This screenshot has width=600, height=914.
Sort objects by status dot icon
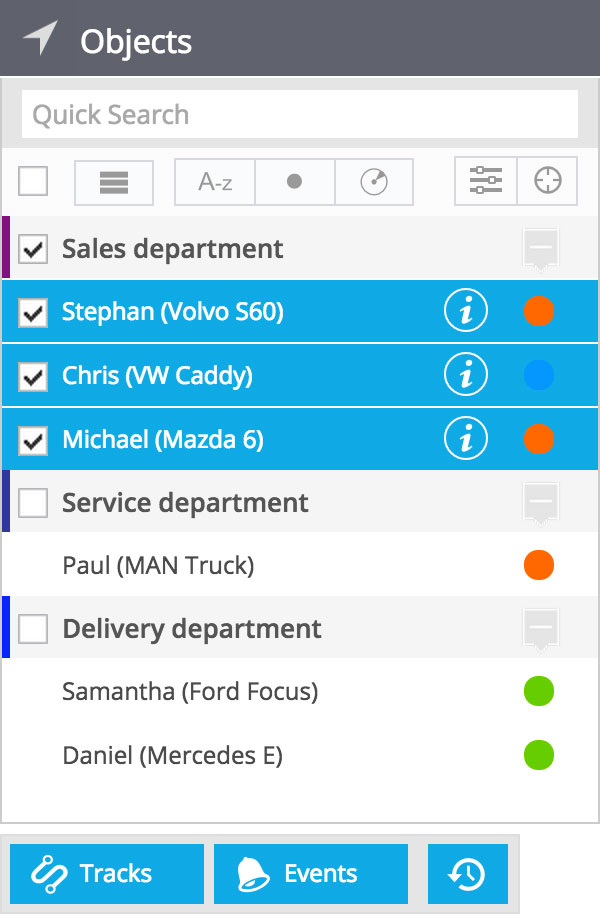pos(295,182)
